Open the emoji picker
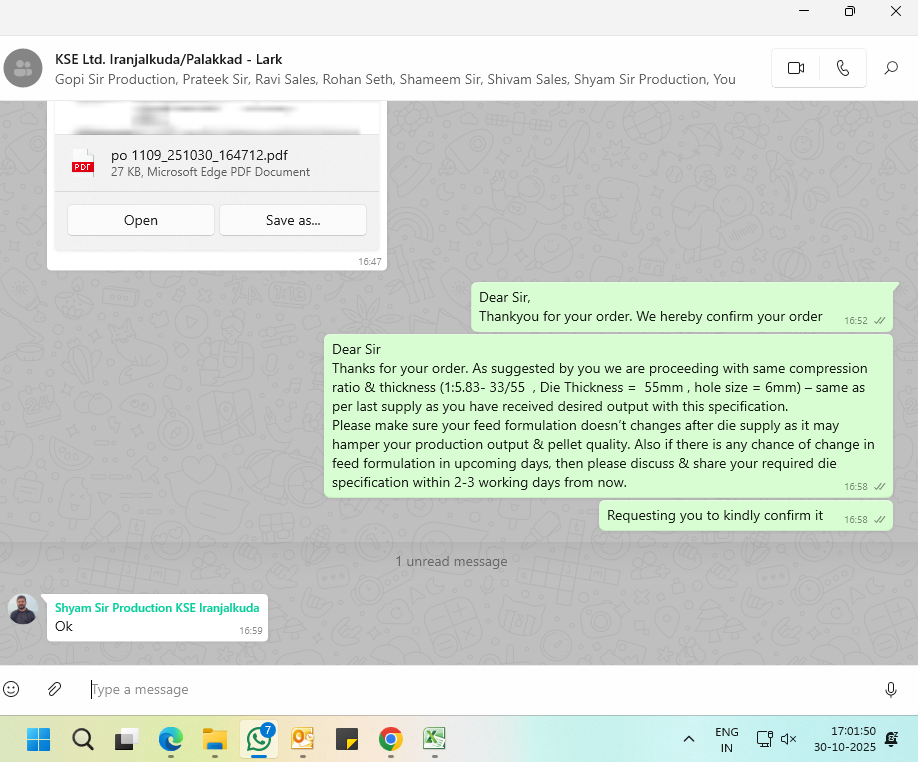The image size is (918, 762). point(11,689)
